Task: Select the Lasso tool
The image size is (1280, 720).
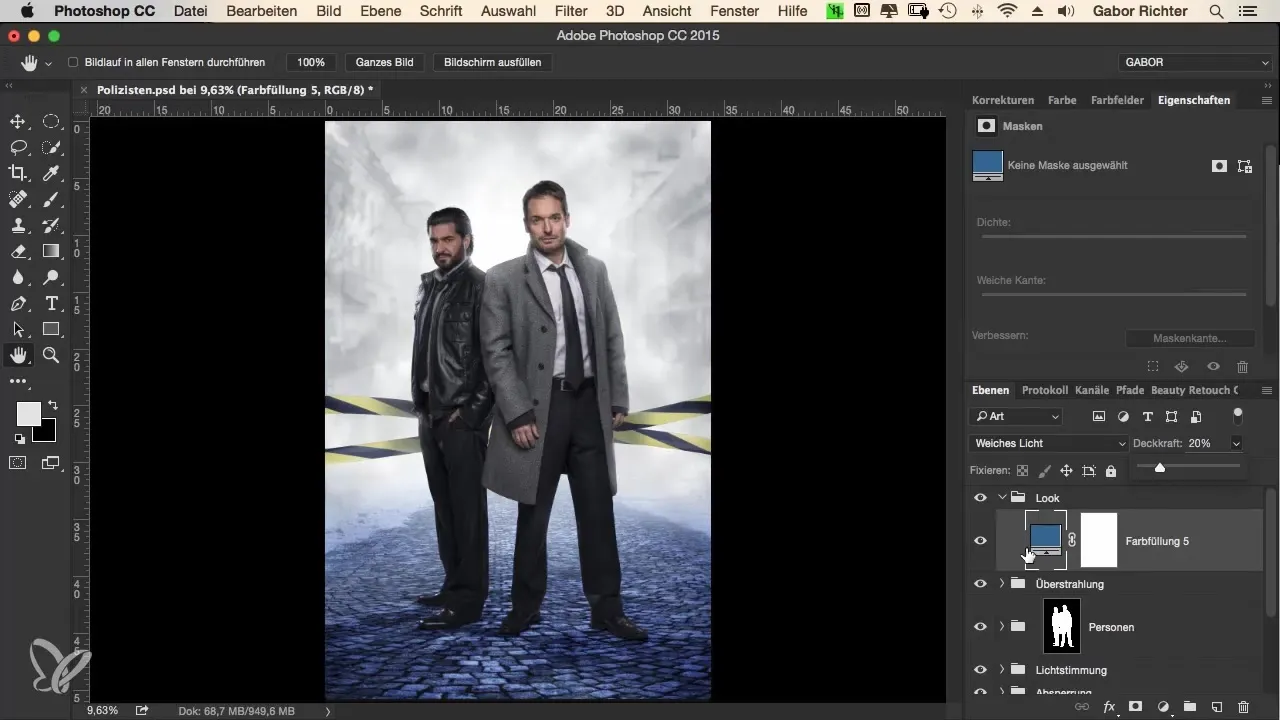Action: point(18,147)
